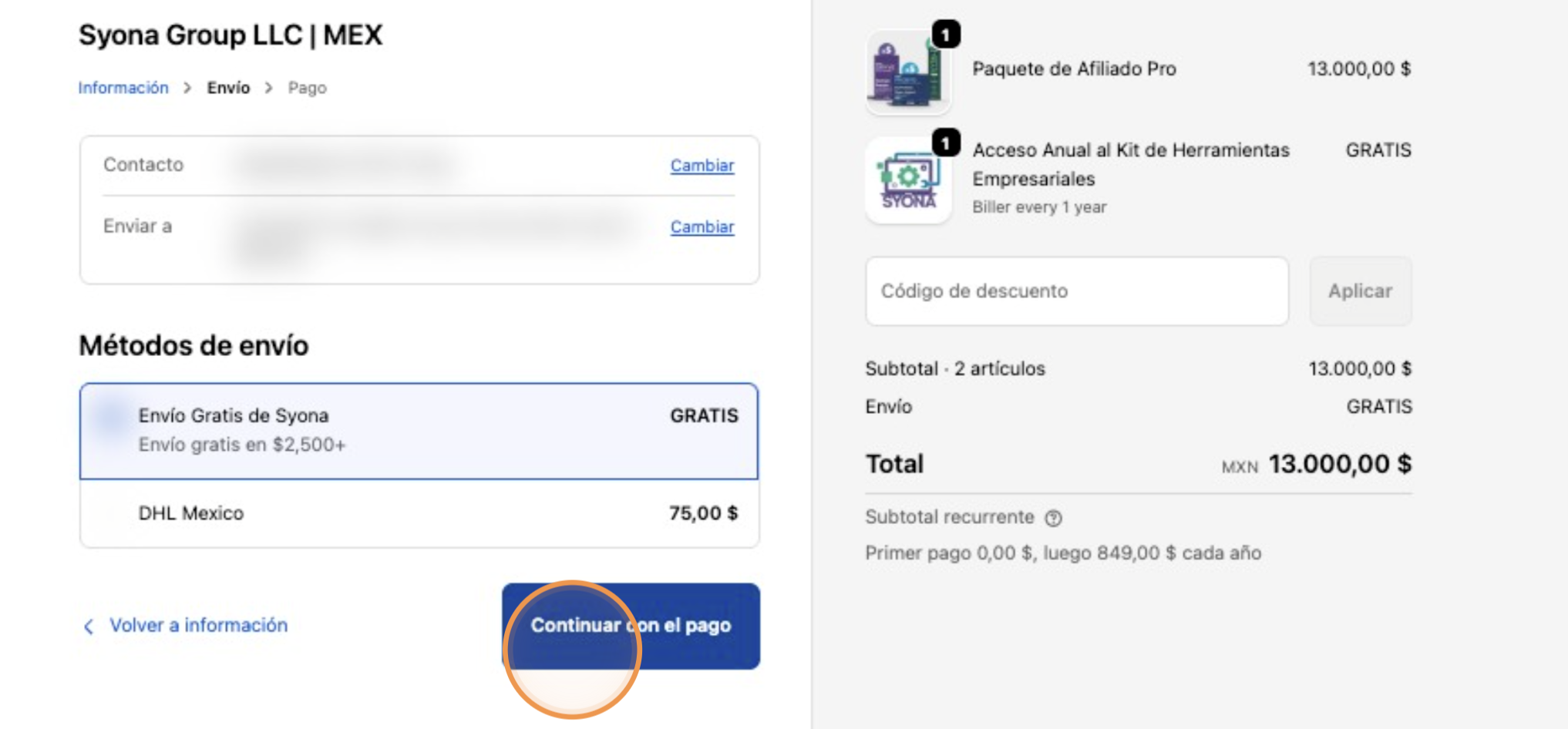Image resolution: width=1568 pixels, height=729 pixels.
Task: Open the Pago breadcrumb step
Action: [x=307, y=88]
